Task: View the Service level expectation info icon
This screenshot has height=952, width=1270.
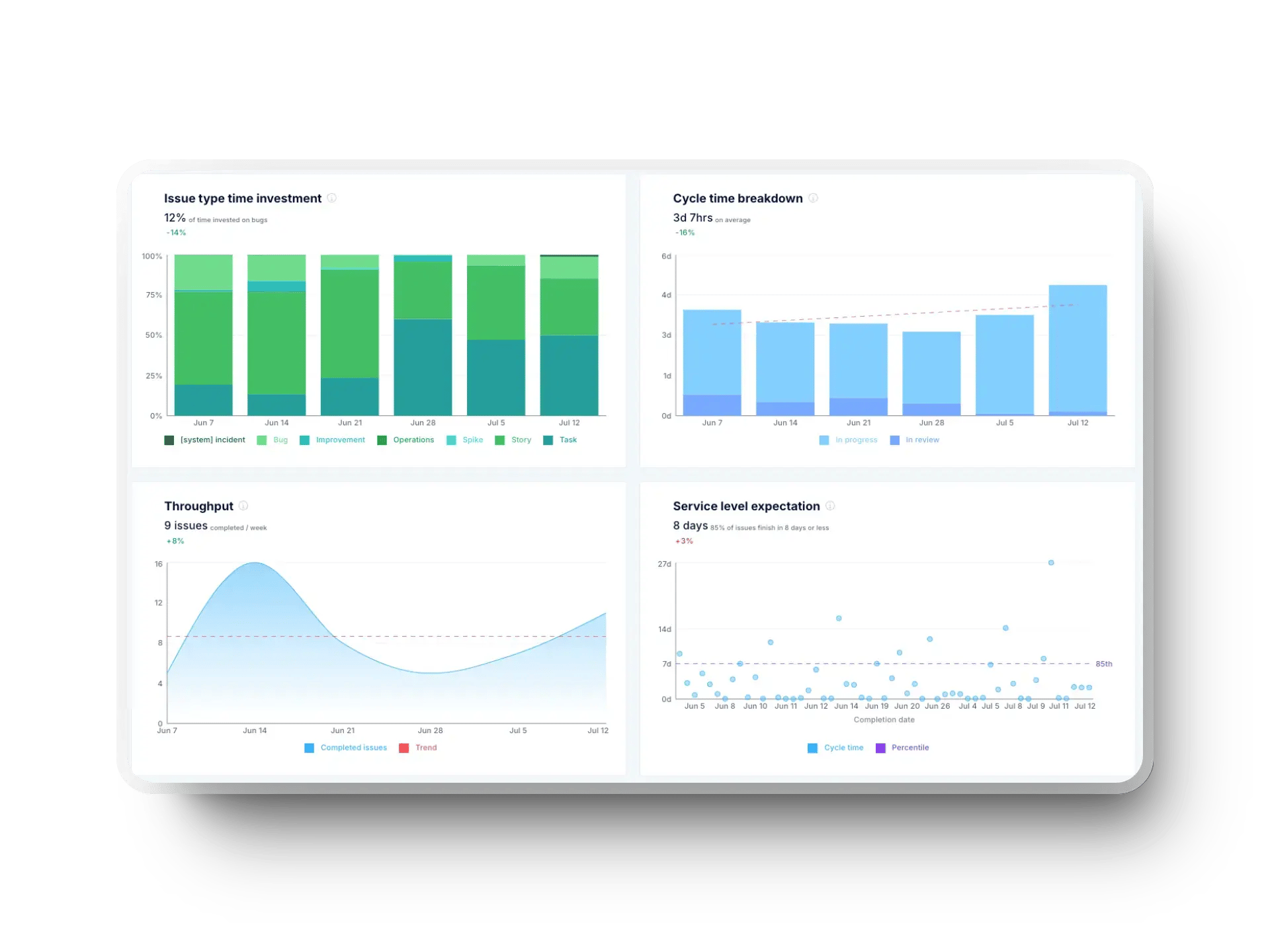Action: [x=831, y=506]
